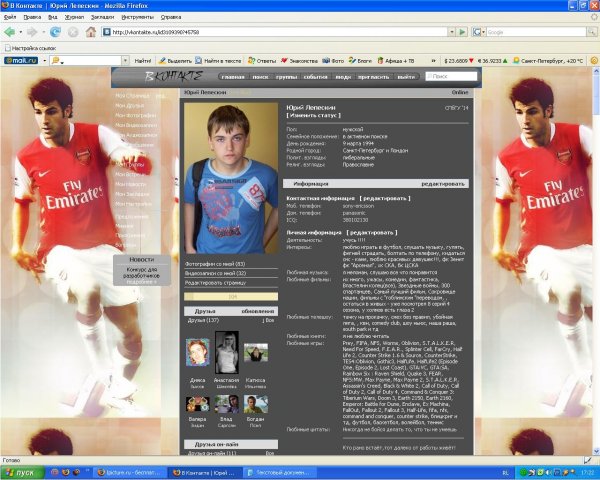The image size is (600, 480).
Task: Expand hidden Mail.ru toolbar items chevron
Action: pyautogui.click(x=434, y=60)
